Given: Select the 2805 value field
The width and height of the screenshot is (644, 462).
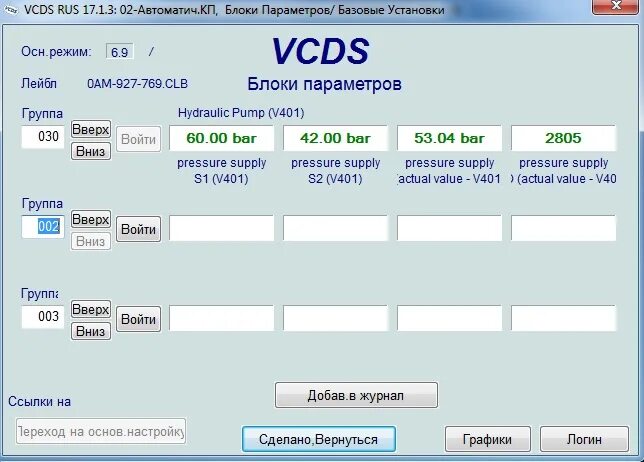Looking at the screenshot, I should [564, 138].
